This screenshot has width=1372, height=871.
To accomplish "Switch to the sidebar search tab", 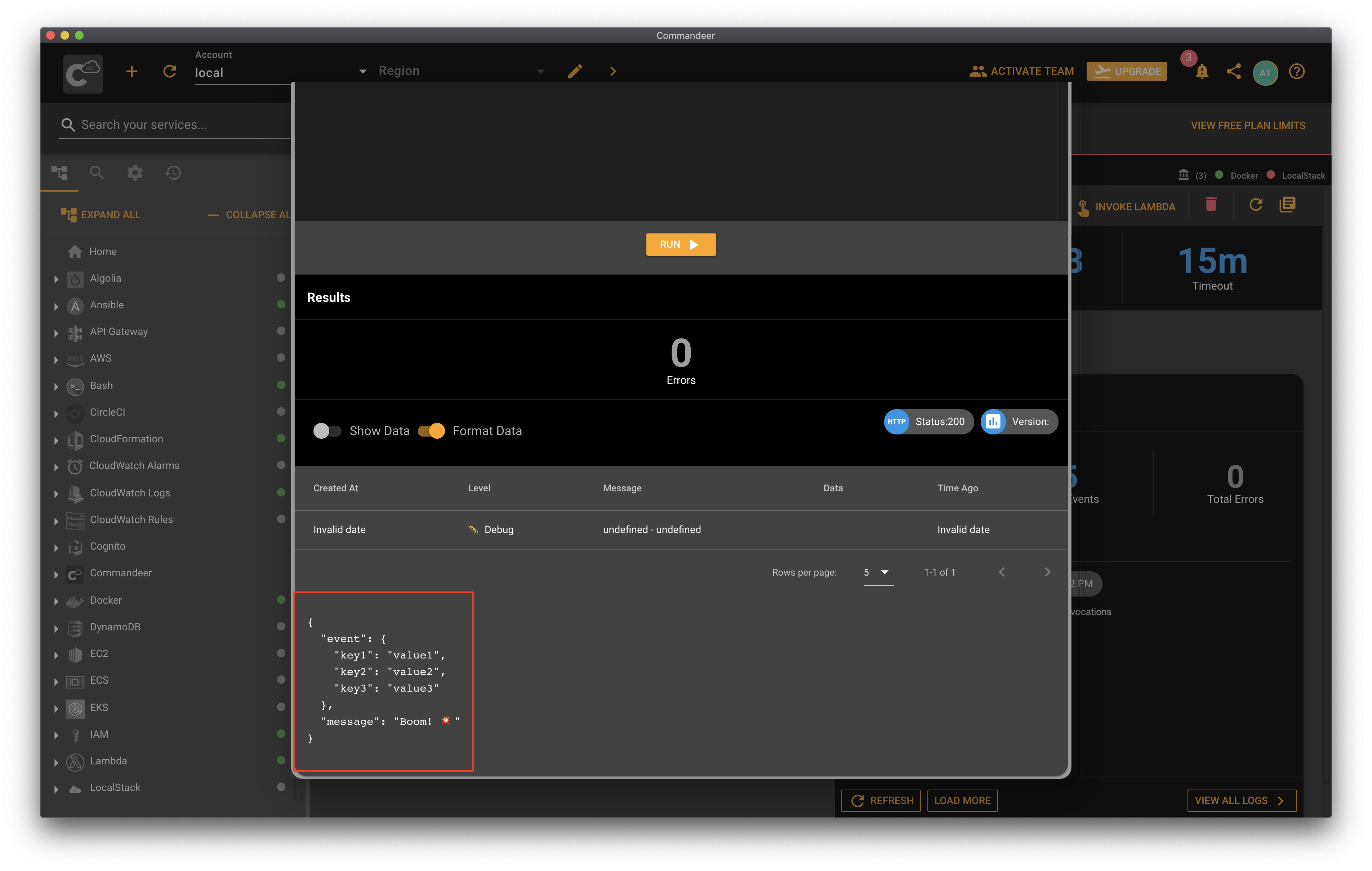I will pyautogui.click(x=97, y=172).
